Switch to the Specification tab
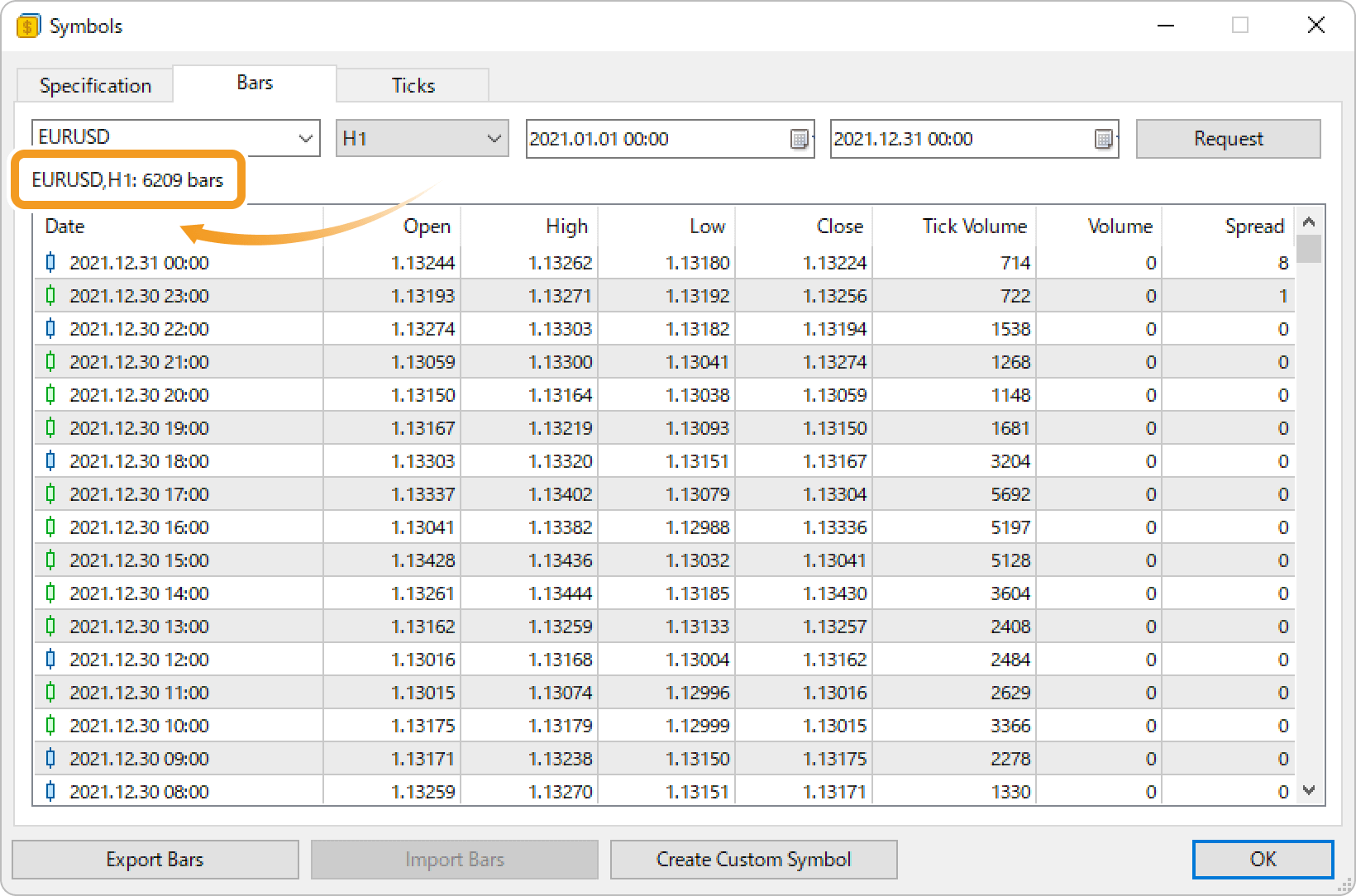 95,86
